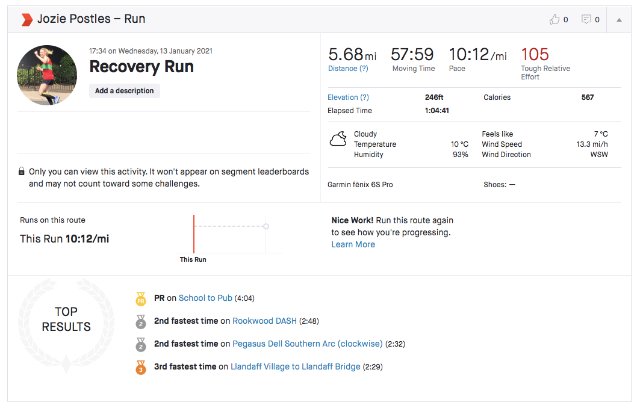Click the athlete profile photo
Viewport: 640px width, 408px height.
click(x=48, y=76)
